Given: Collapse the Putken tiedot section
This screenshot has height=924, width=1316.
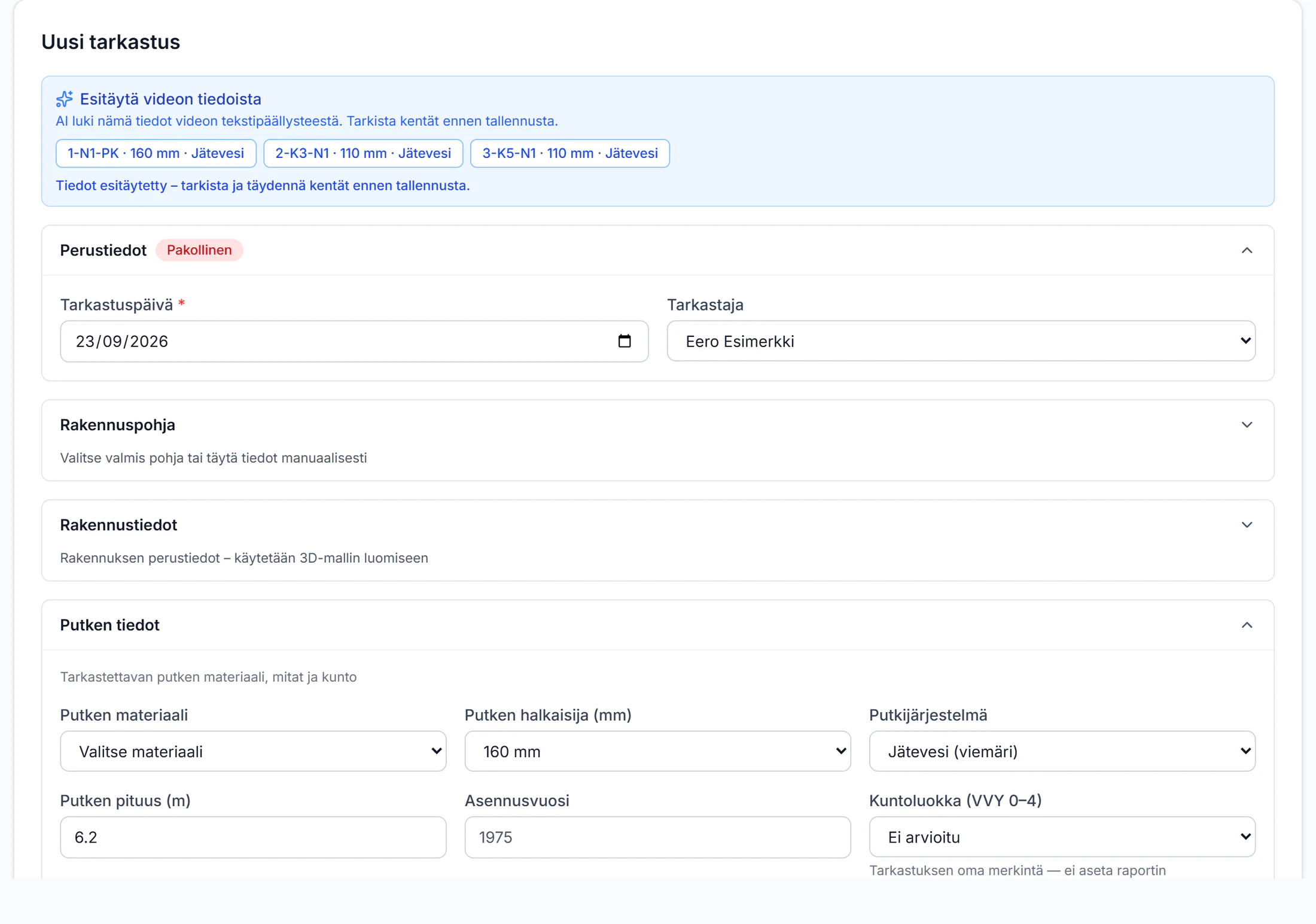Looking at the screenshot, I should pyautogui.click(x=1247, y=625).
